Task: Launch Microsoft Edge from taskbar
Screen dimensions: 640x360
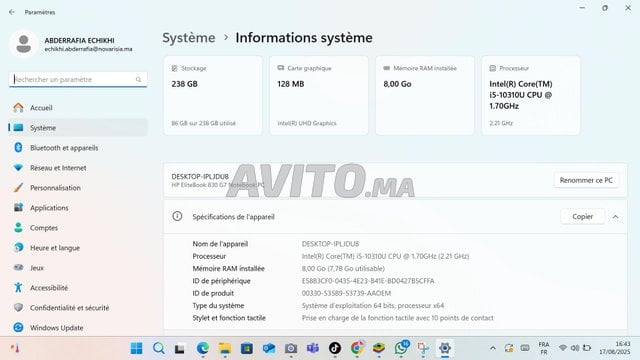Action: click(202, 348)
